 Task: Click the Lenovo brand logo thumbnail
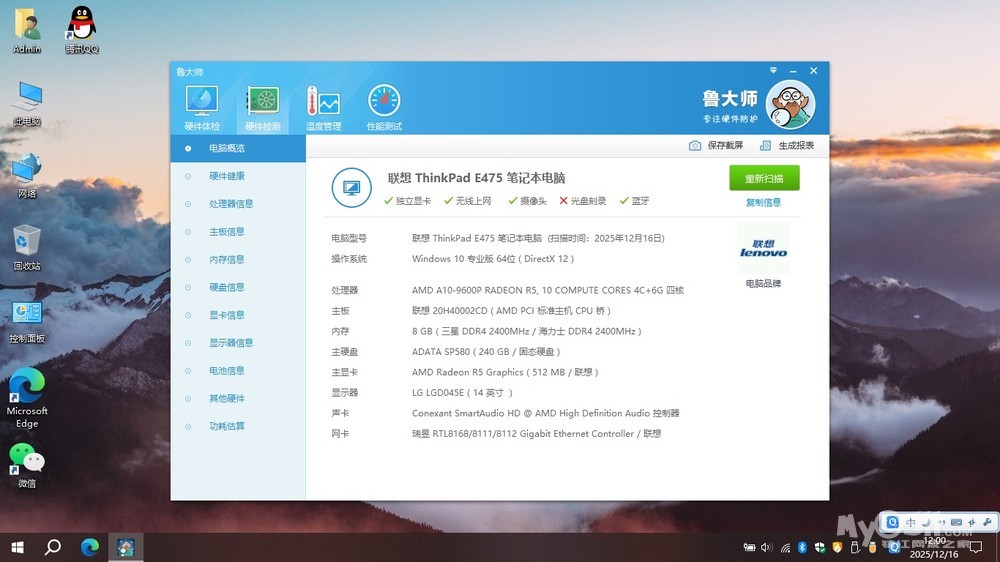pos(763,249)
